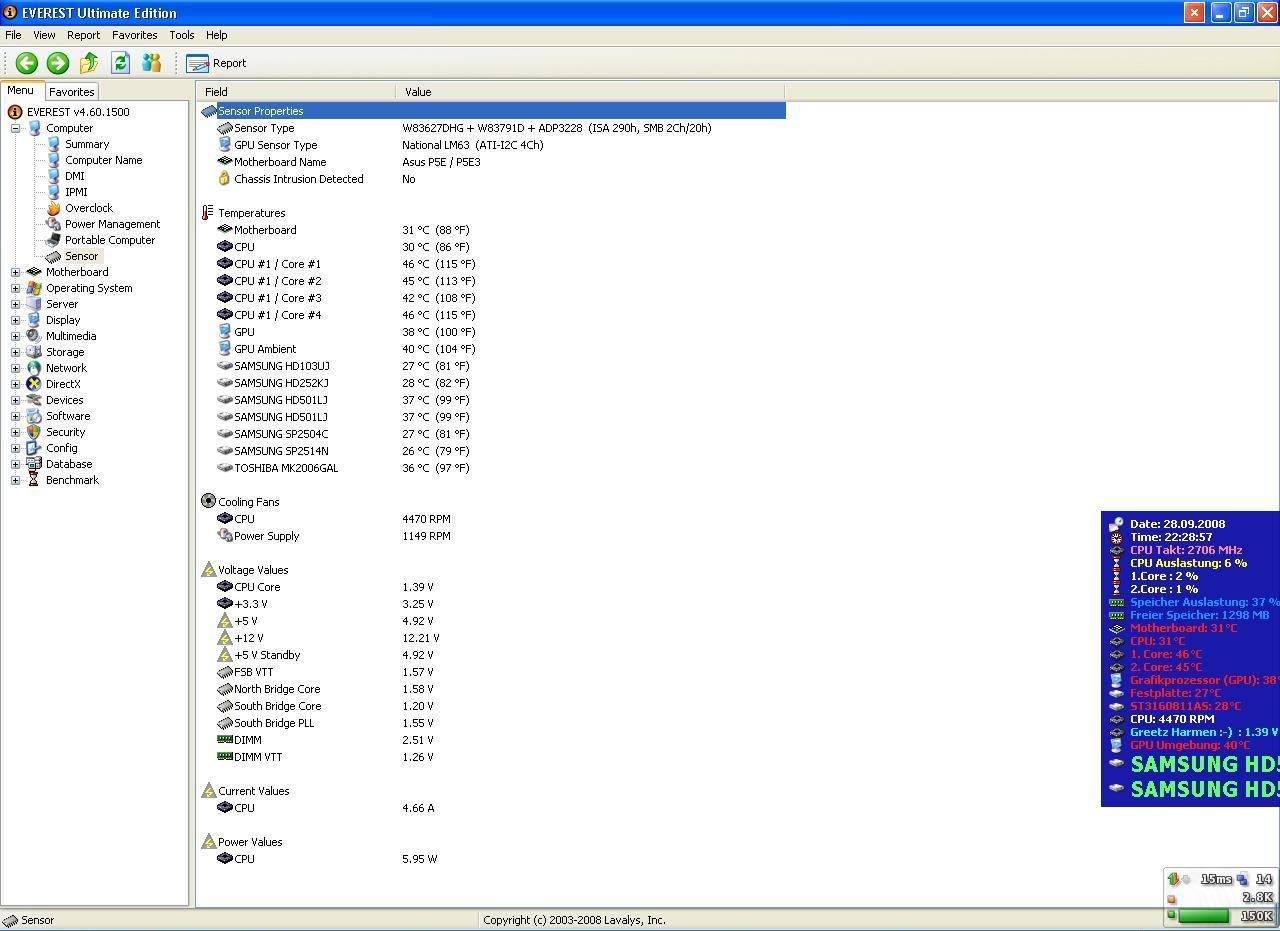The height and width of the screenshot is (931, 1280).
Task: Click the TOSHIBA MK2006GAL drive icon
Action: click(x=224, y=468)
